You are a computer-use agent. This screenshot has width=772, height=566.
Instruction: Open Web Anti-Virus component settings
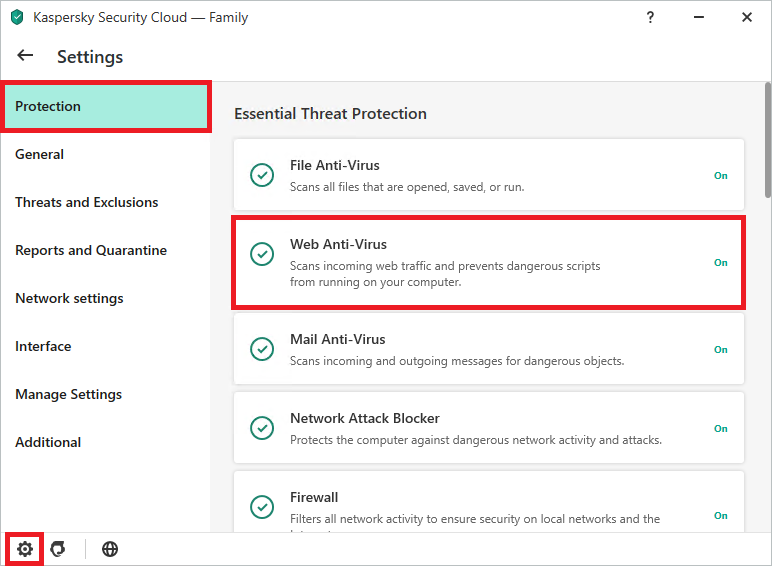(x=489, y=263)
